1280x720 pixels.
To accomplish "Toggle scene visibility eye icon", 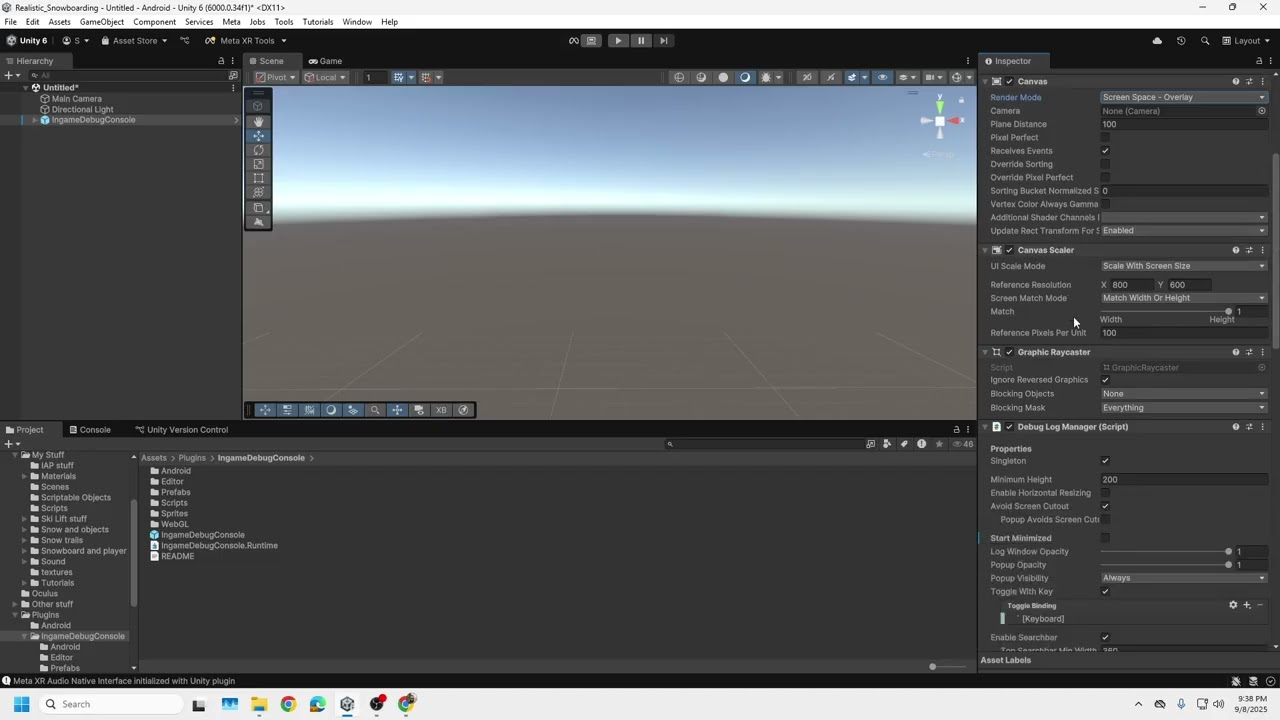I will (x=882, y=77).
